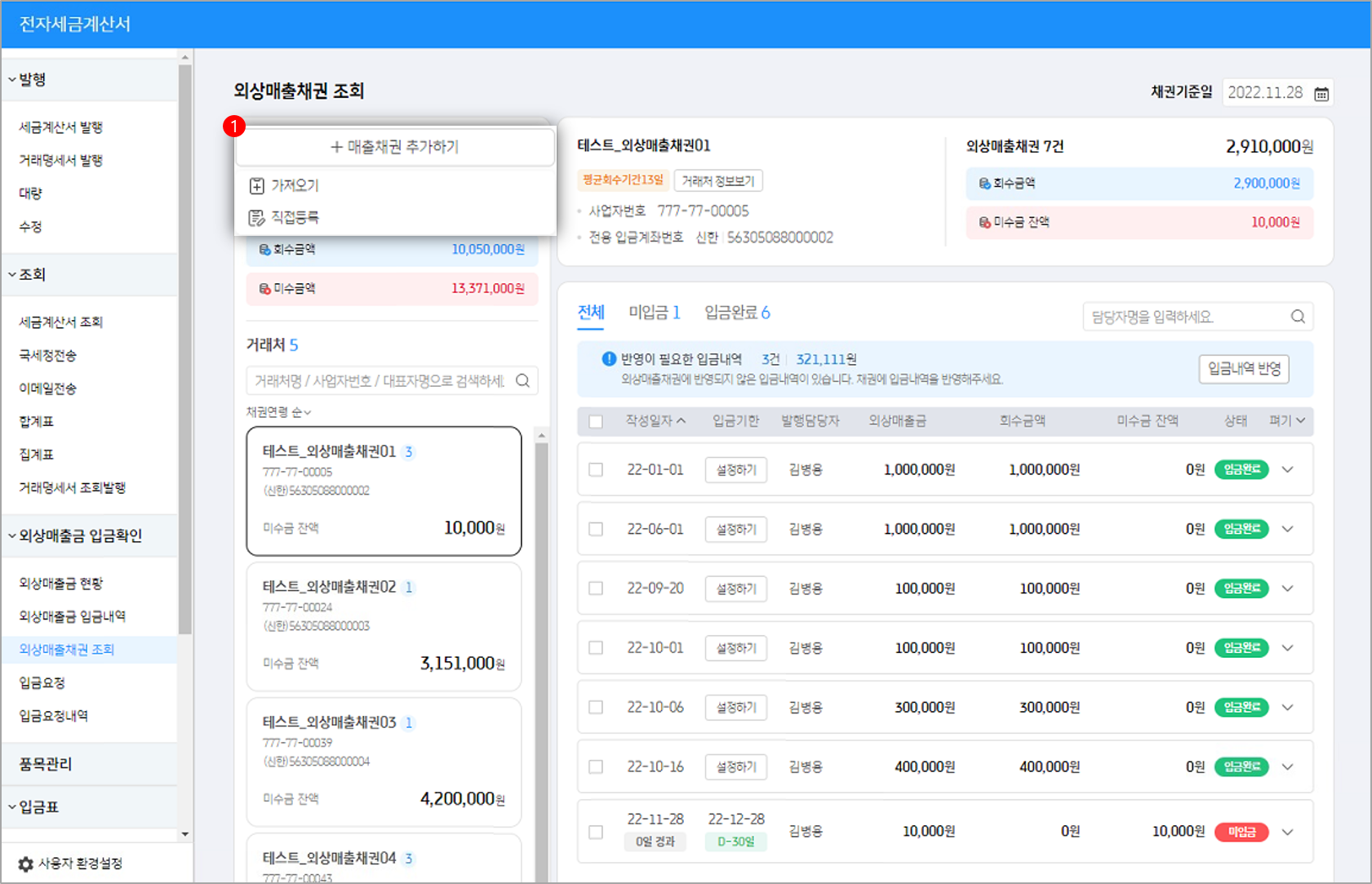Click the 입금내역 반영 button
Image resolution: width=1372 pixels, height=884 pixels.
pyautogui.click(x=1244, y=369)
